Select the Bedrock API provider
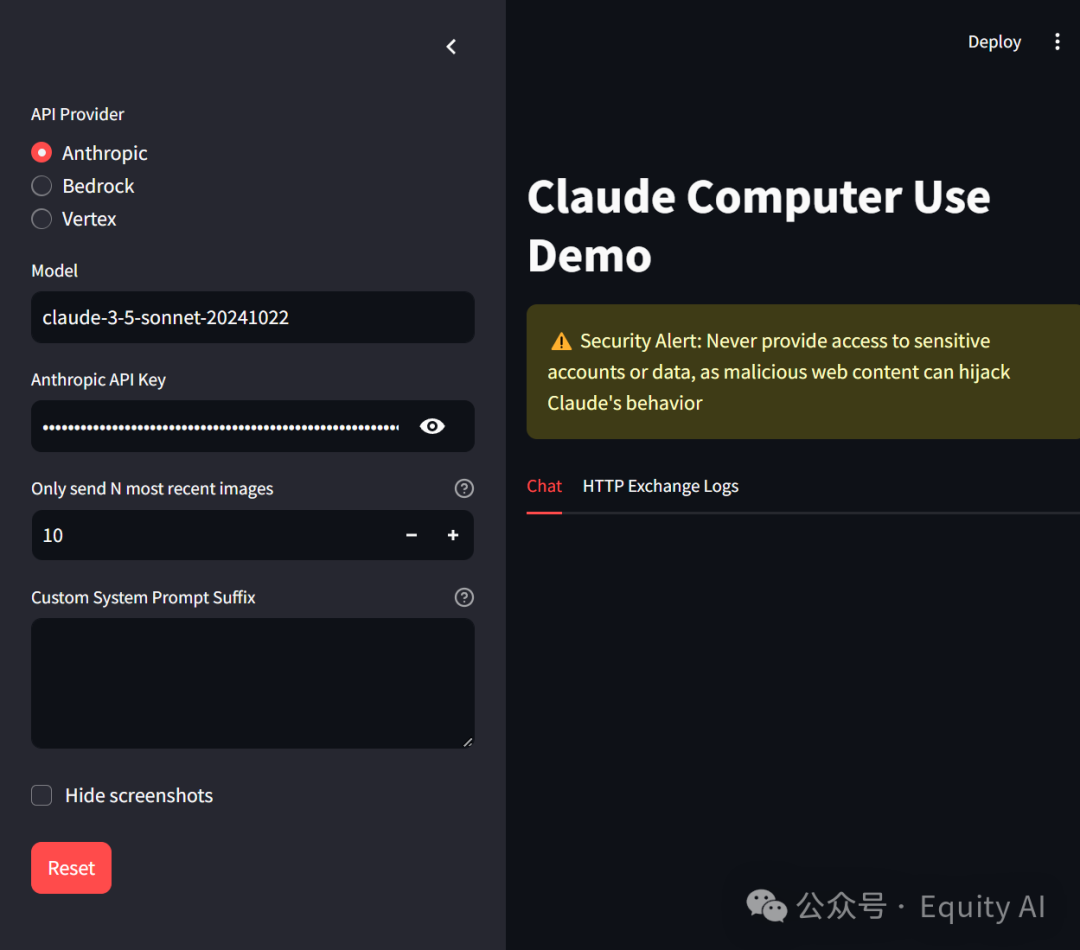The width and height of the screenshot is (1080, 950). point(41,186)
